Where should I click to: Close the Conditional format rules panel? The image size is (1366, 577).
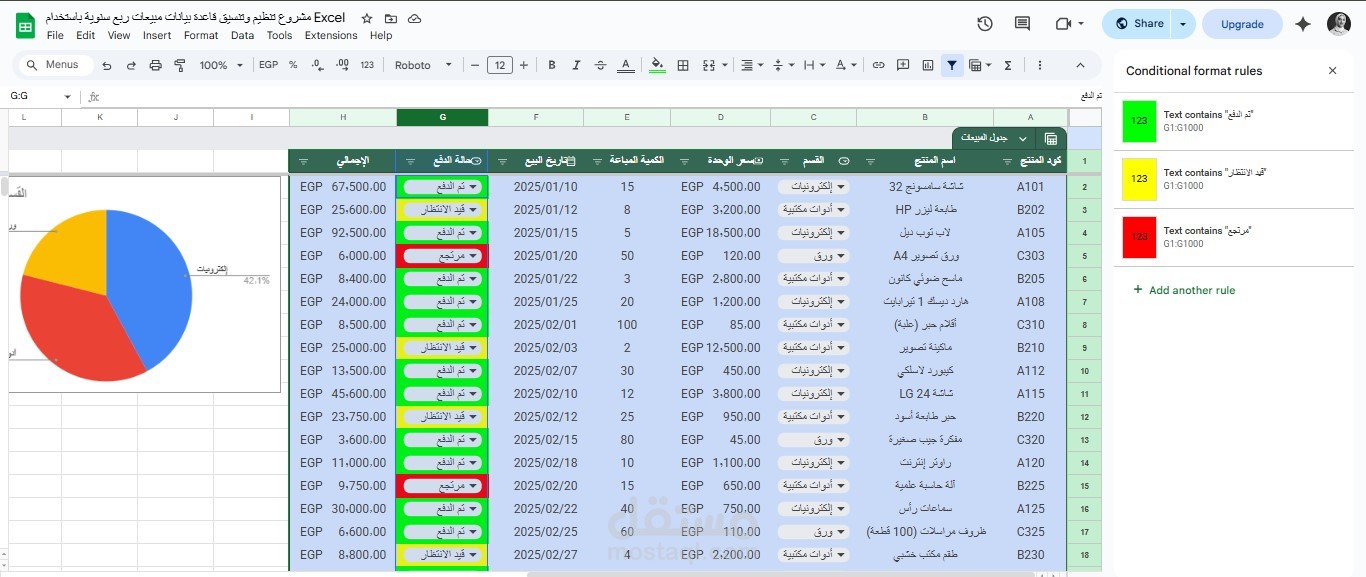coord(1332,71)
